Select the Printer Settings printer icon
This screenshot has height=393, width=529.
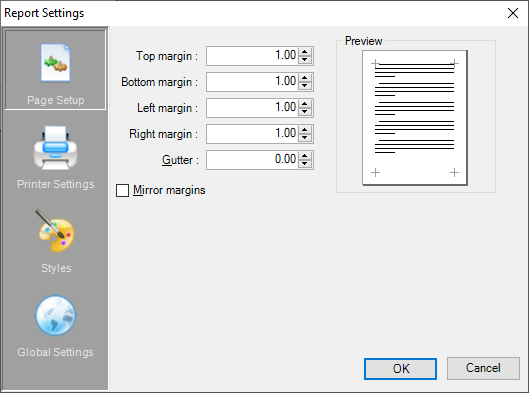55,147
